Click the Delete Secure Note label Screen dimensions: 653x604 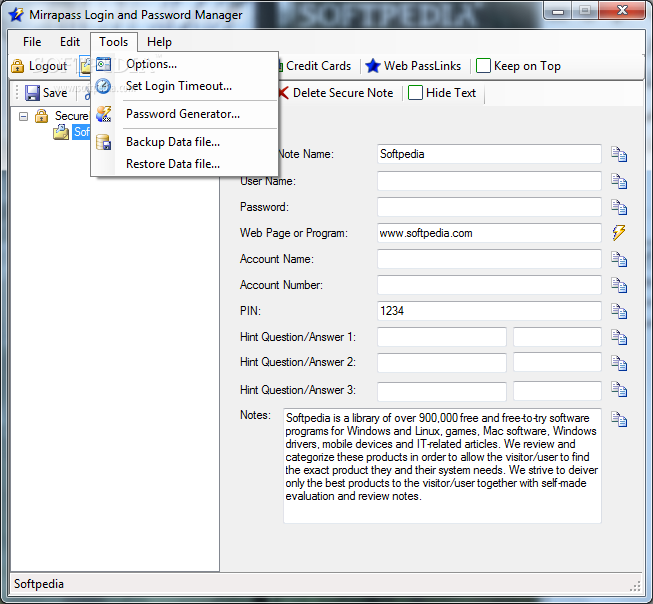tap(343, 93)
